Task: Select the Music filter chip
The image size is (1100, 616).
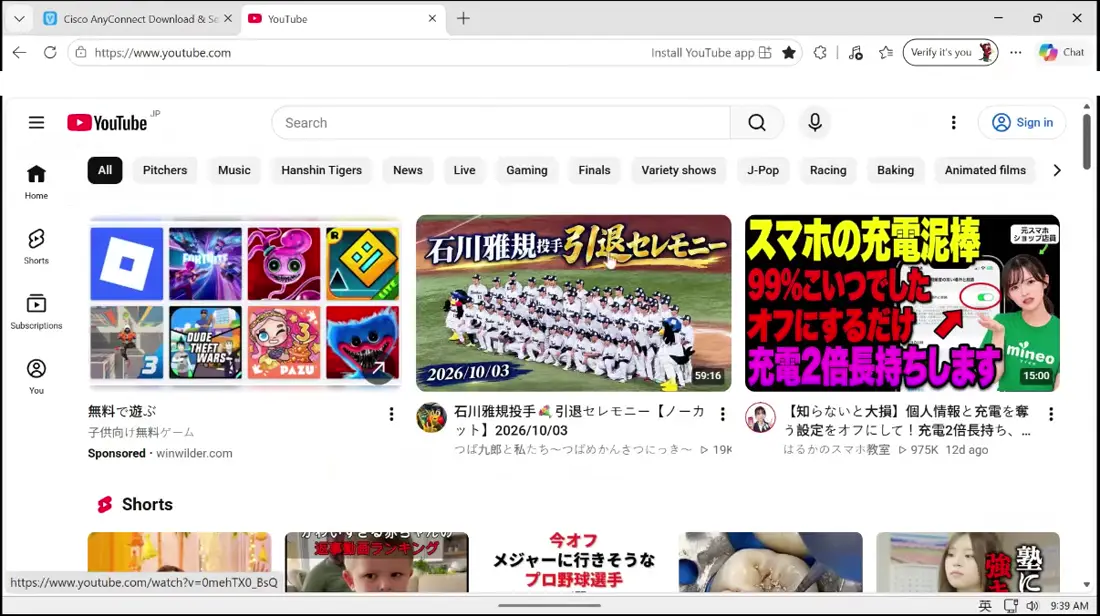Action: click(234, 170)
